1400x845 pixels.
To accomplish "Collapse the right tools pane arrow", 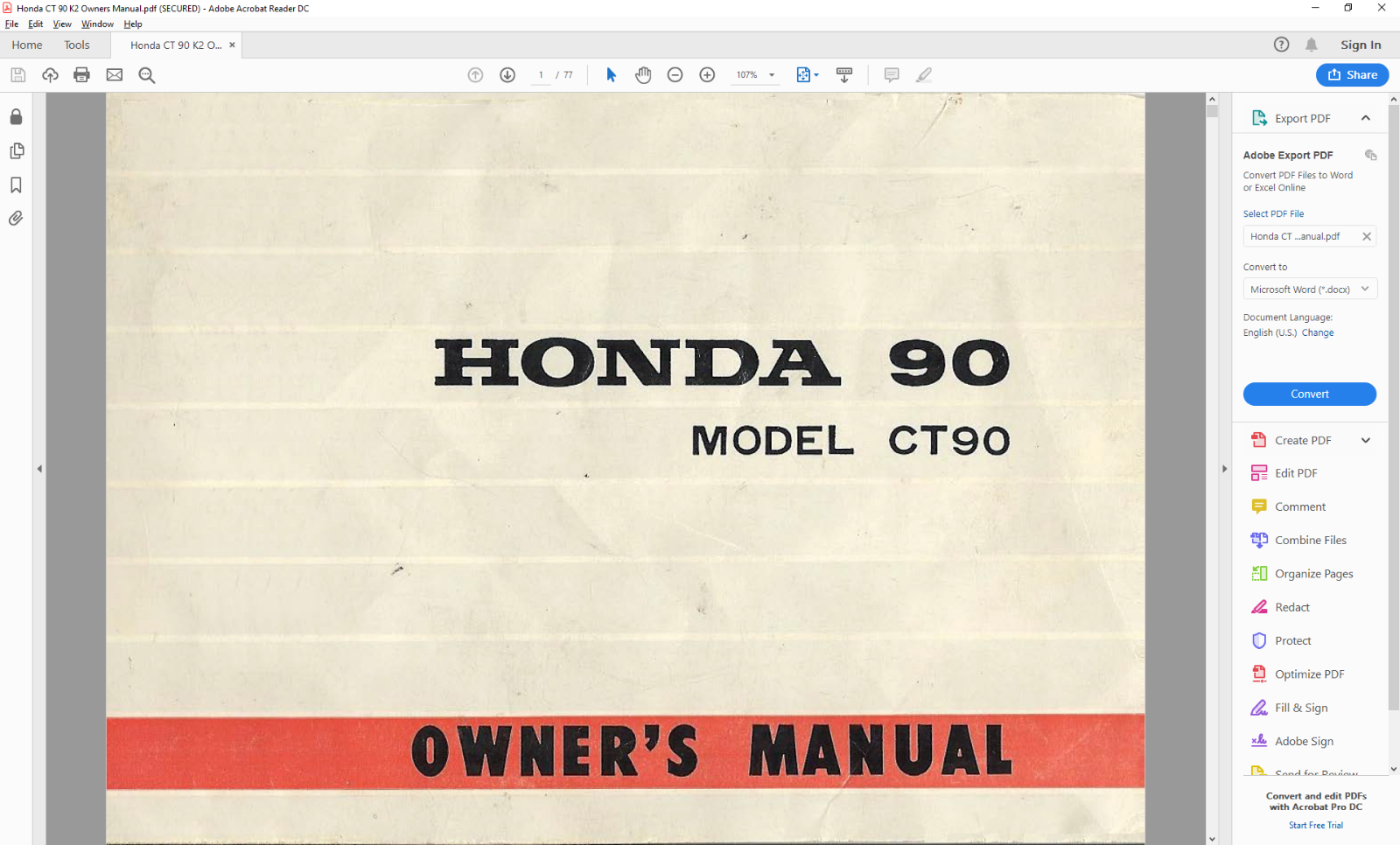I will click(1224, 469).
